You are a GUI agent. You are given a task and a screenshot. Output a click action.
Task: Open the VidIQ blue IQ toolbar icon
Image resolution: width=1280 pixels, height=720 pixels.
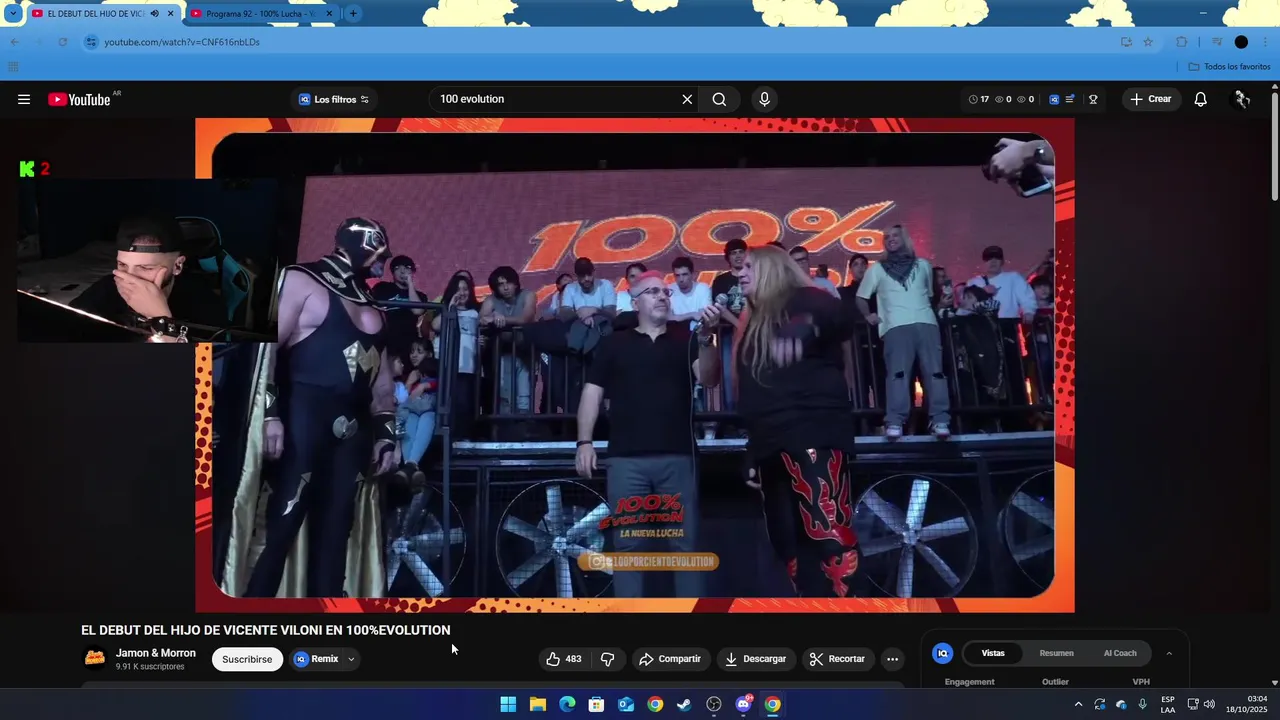click(x=1054, y=99)
